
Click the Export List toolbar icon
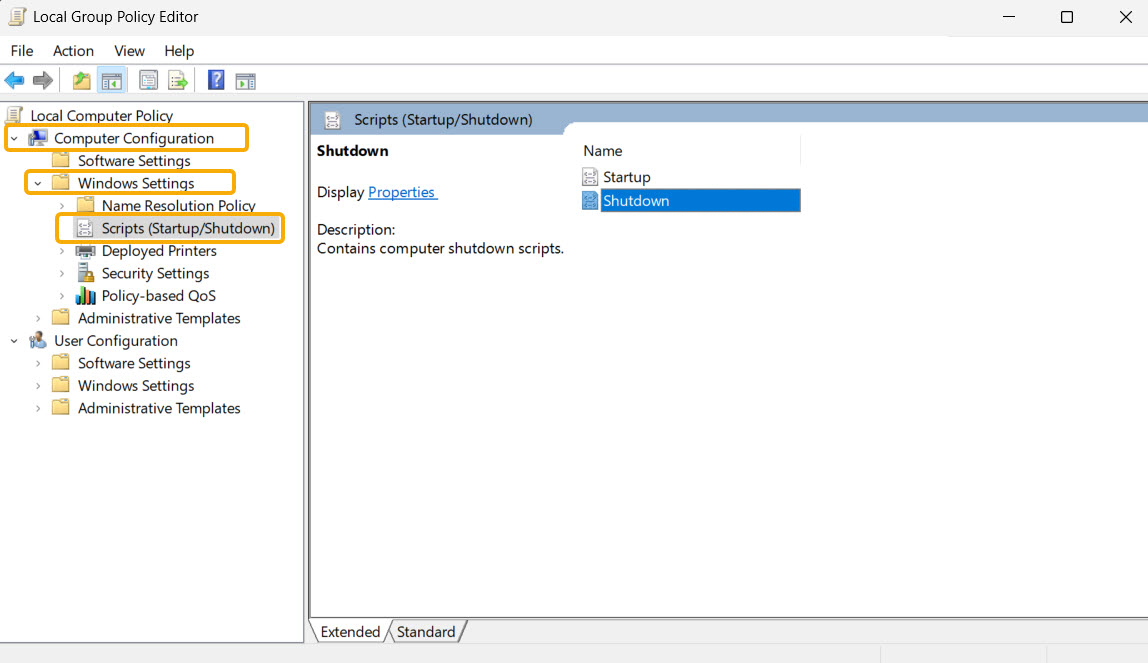pyautogui.click(x=178, y=80)
